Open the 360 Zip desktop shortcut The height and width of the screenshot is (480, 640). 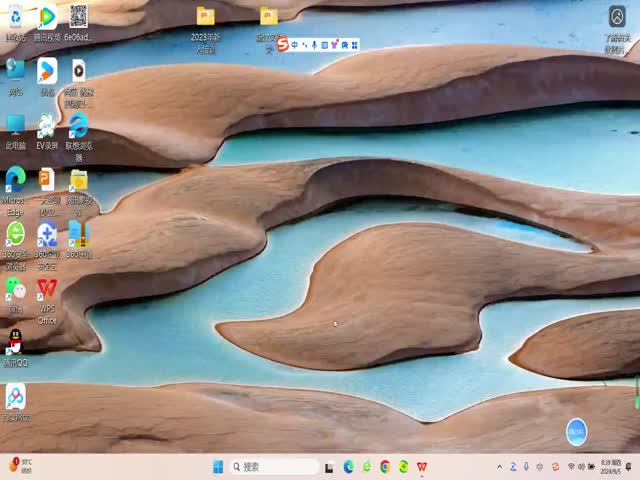pos(78,234)
